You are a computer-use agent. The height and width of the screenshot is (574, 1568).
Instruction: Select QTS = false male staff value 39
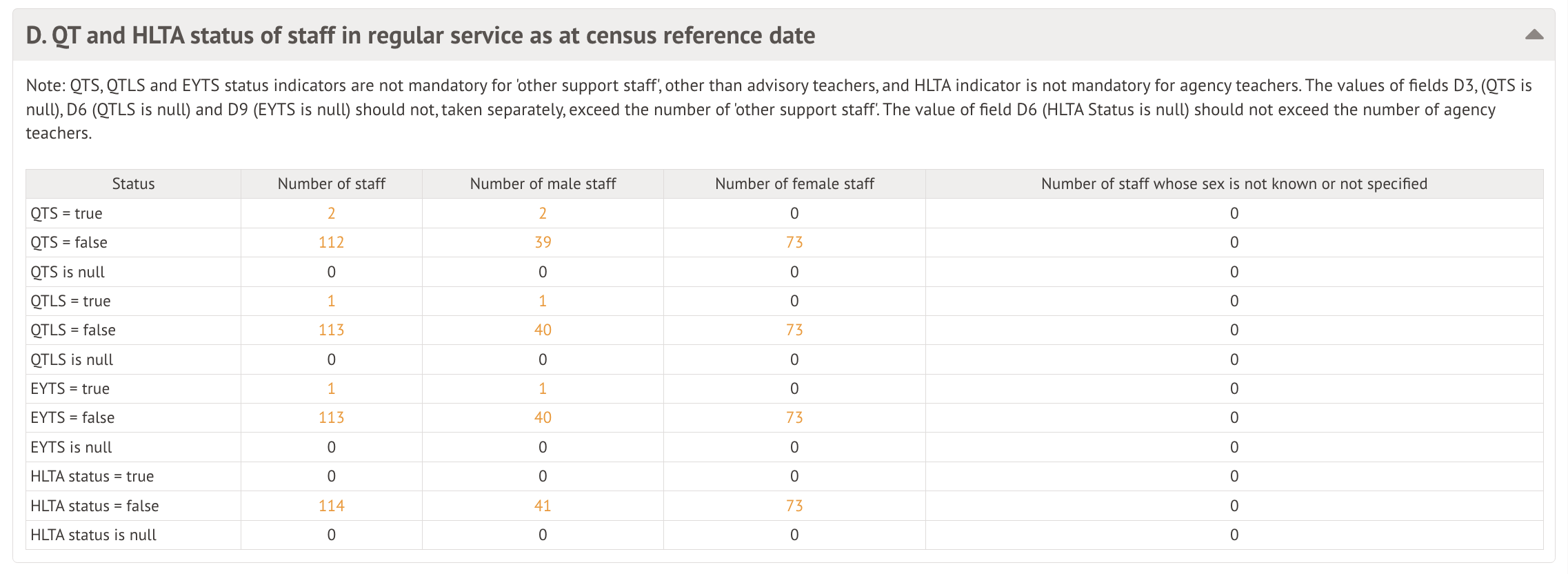pyautogui.click(x=543, y=242)
